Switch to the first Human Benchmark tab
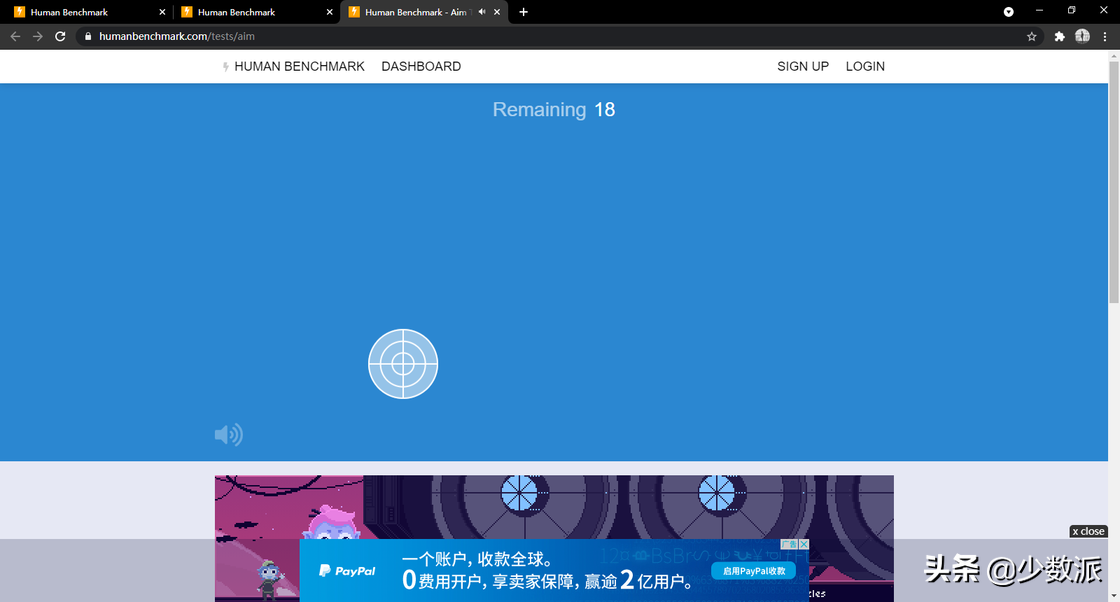 [70, 12]
